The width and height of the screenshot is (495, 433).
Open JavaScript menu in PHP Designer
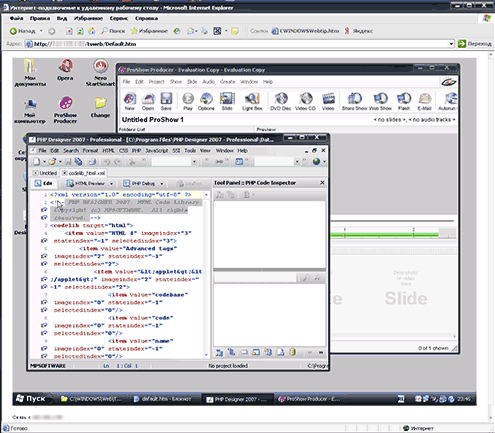(157, 151)
